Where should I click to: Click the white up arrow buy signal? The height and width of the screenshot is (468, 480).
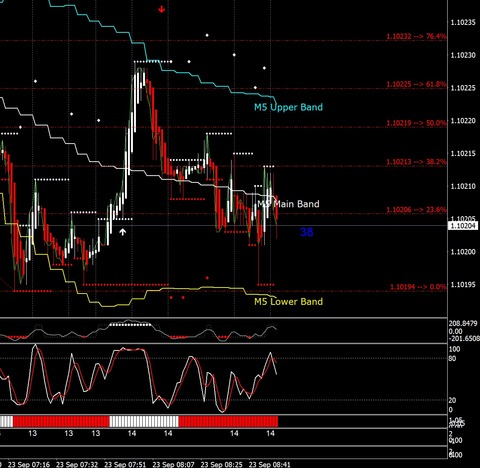coord(123,232)
